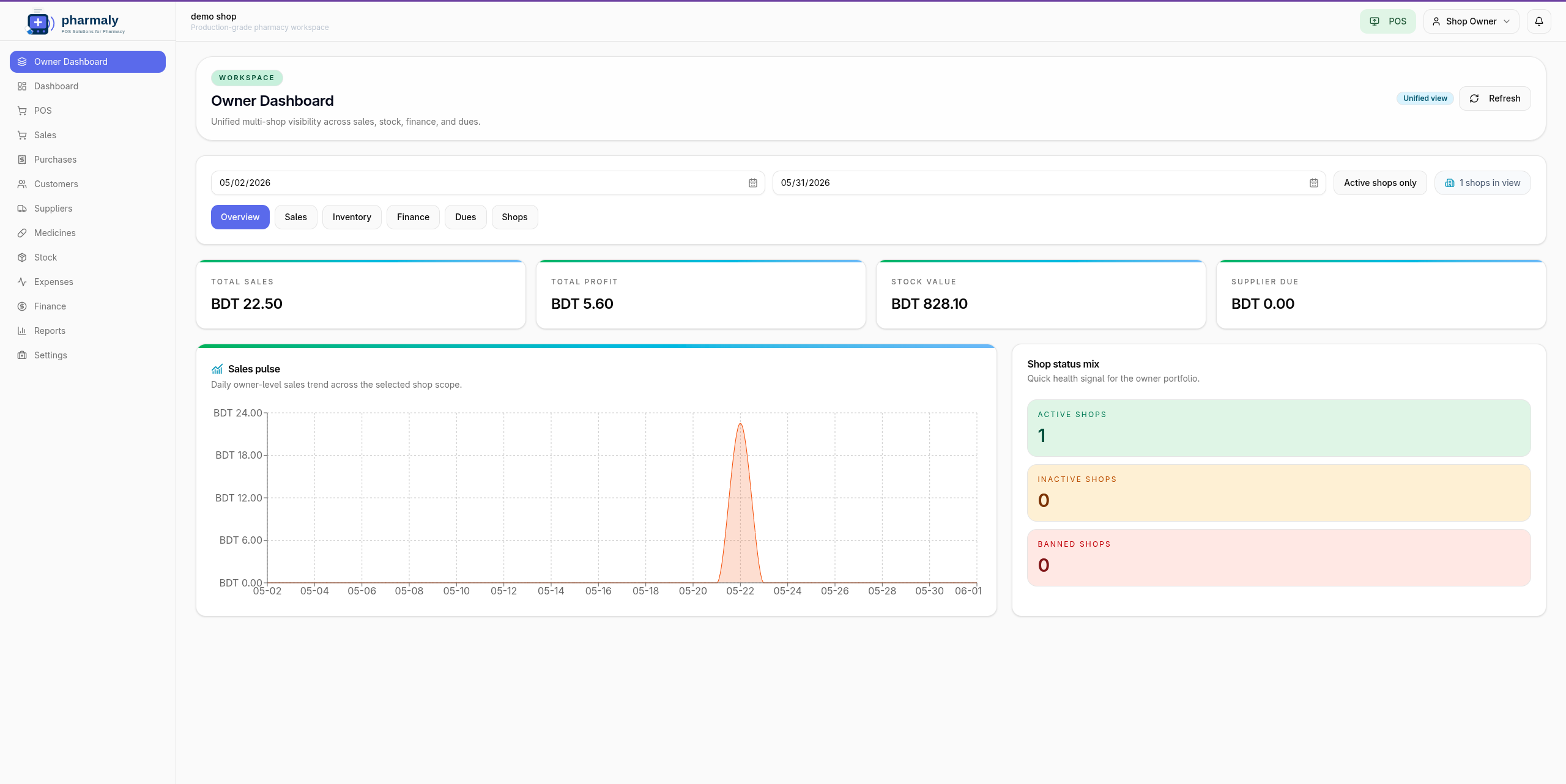Click the refresh arrows icon

point(1474,98)
